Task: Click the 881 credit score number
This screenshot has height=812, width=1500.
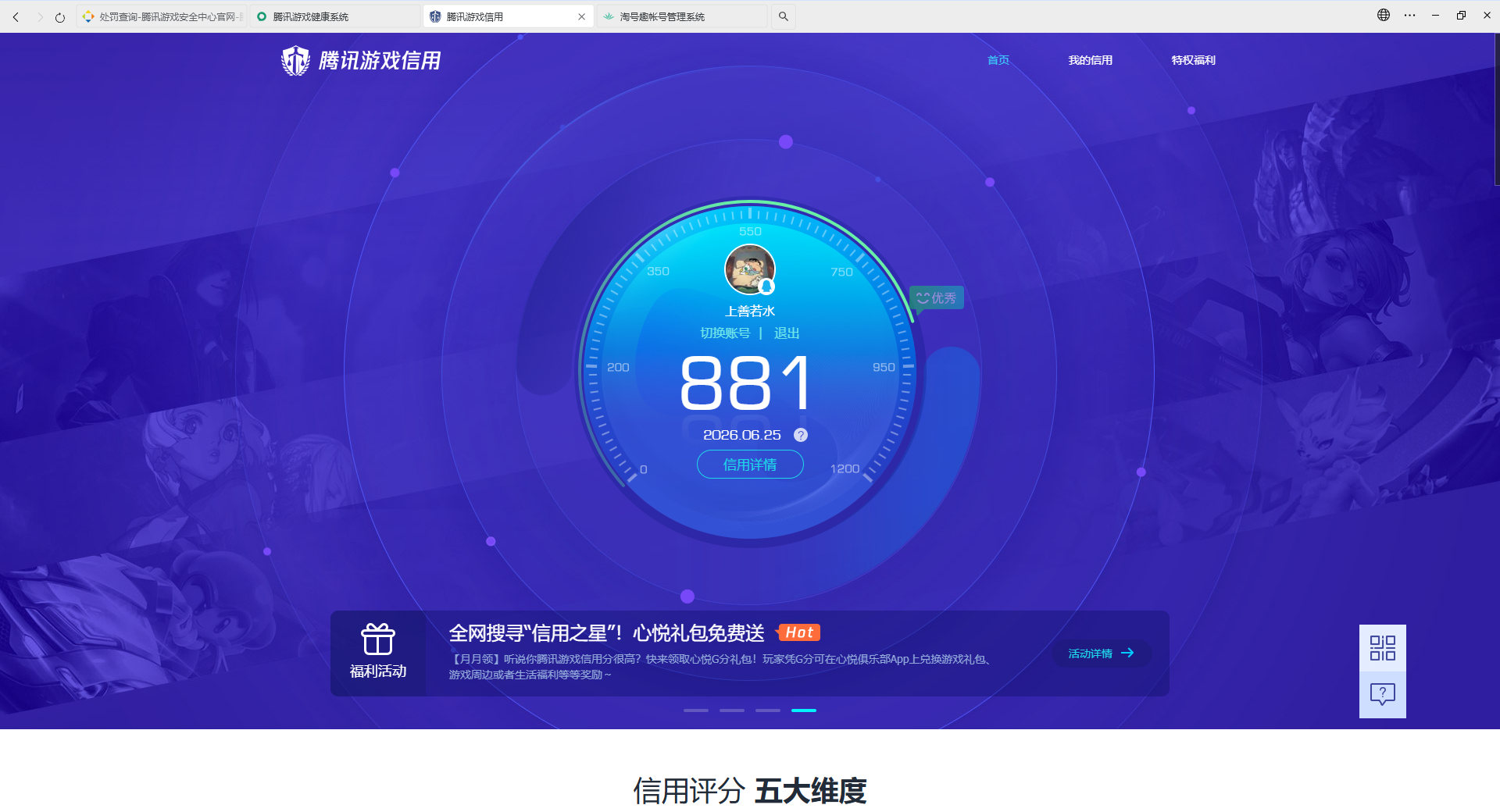Action: coord(747,383)
